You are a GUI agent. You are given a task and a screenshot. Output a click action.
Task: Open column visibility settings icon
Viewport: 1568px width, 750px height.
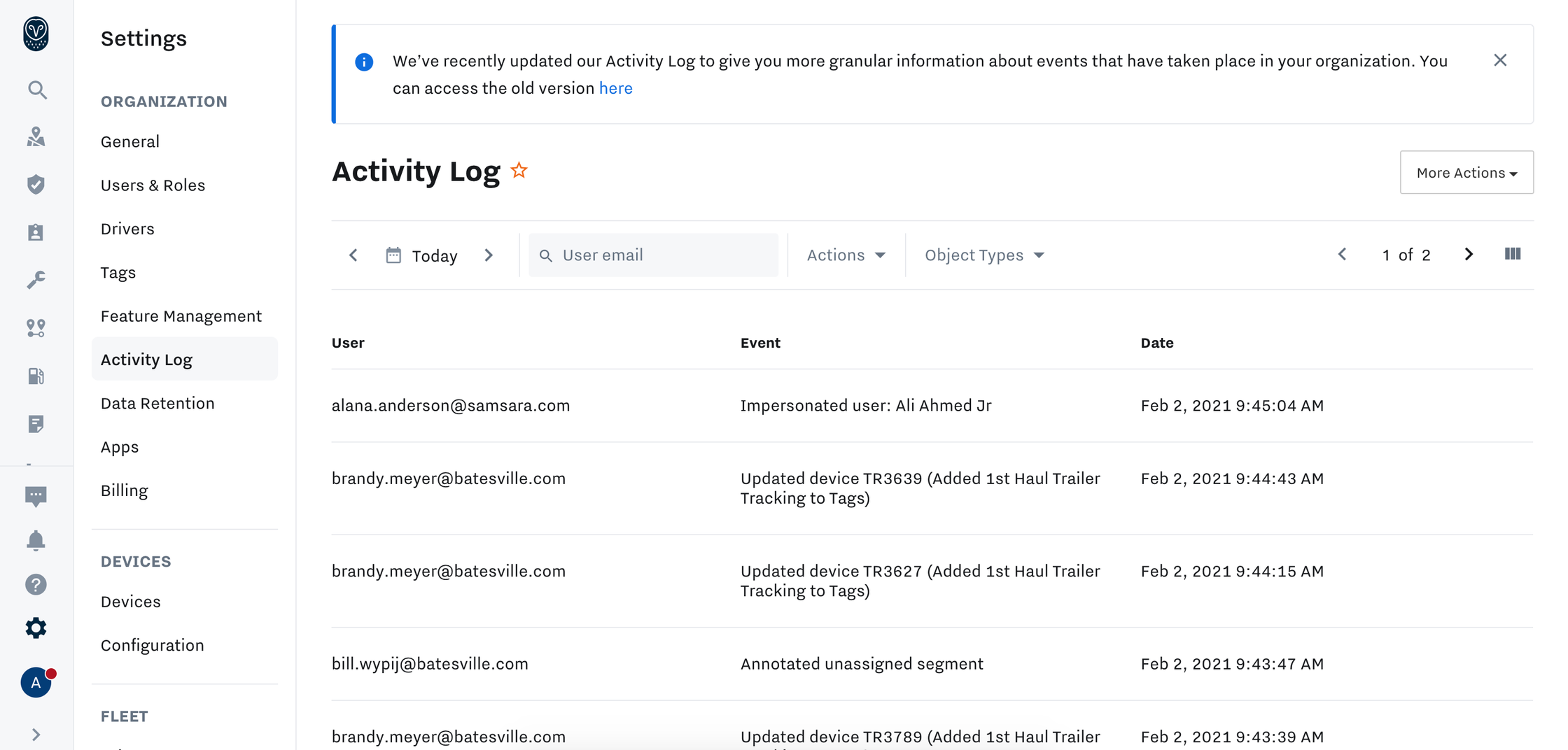pos(1513,254)
